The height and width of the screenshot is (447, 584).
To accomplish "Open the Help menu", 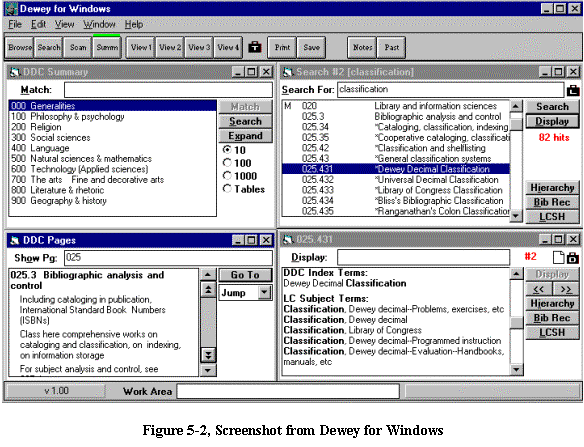I will point(134,25).
